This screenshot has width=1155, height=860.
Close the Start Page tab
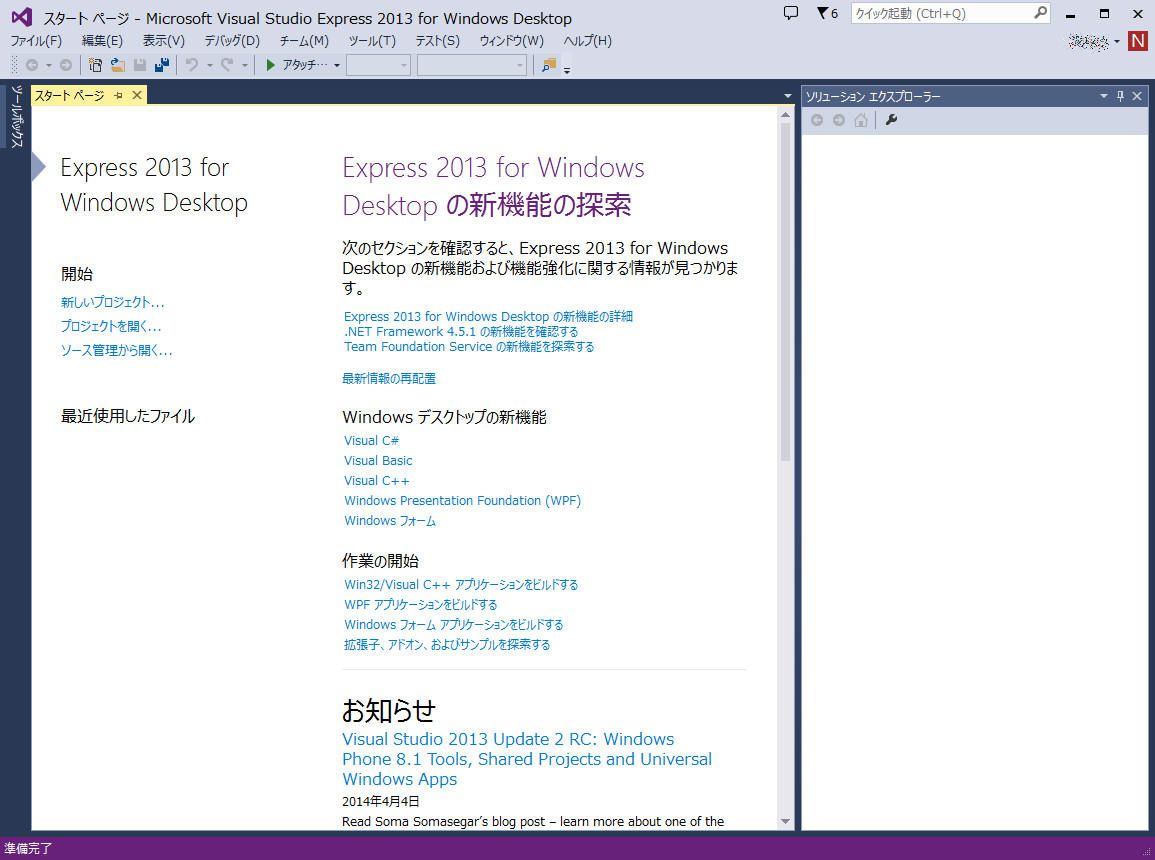136,95
